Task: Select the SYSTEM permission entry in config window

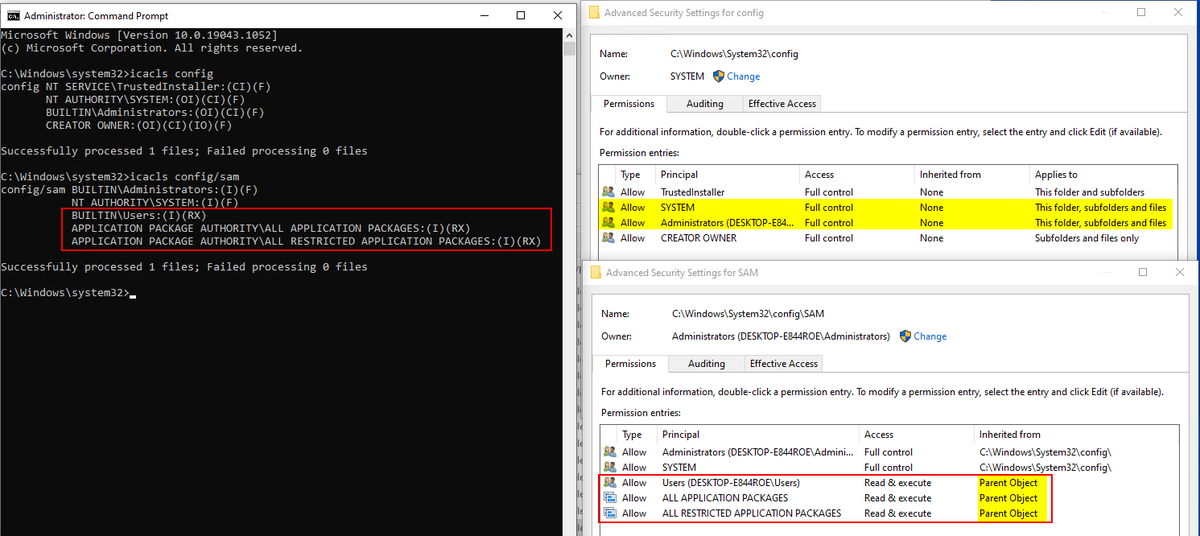Action: (x=886, y=207)
